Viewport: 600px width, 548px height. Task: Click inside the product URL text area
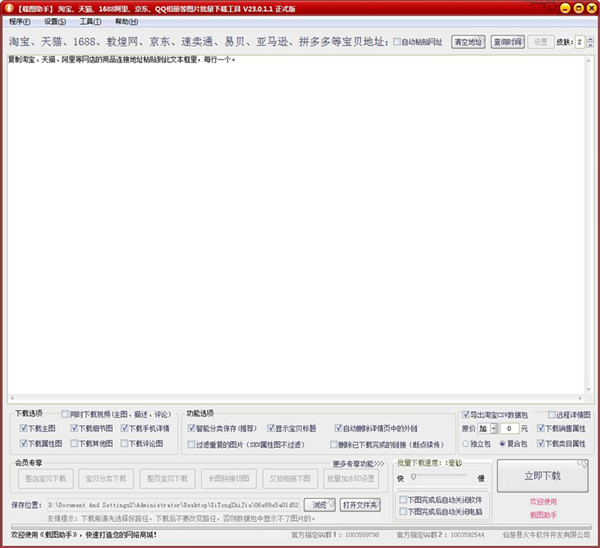tap(300, 230)
